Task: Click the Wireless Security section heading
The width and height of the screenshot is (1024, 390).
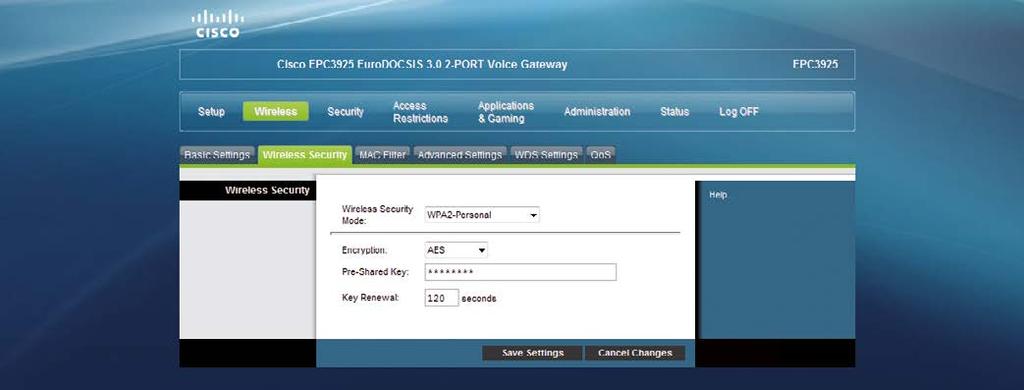Action: 267,190
